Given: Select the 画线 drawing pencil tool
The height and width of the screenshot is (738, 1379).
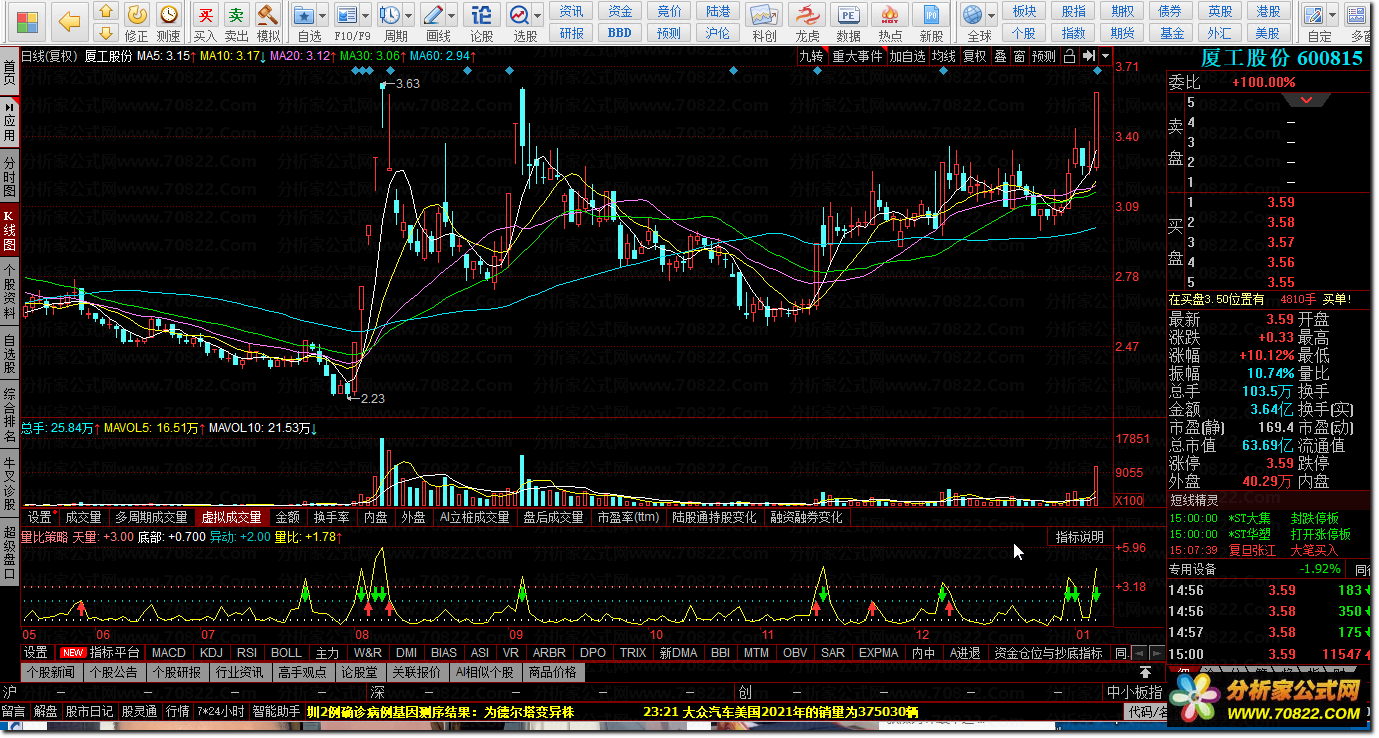Looking at the screenshot, I should pos(433,15).
